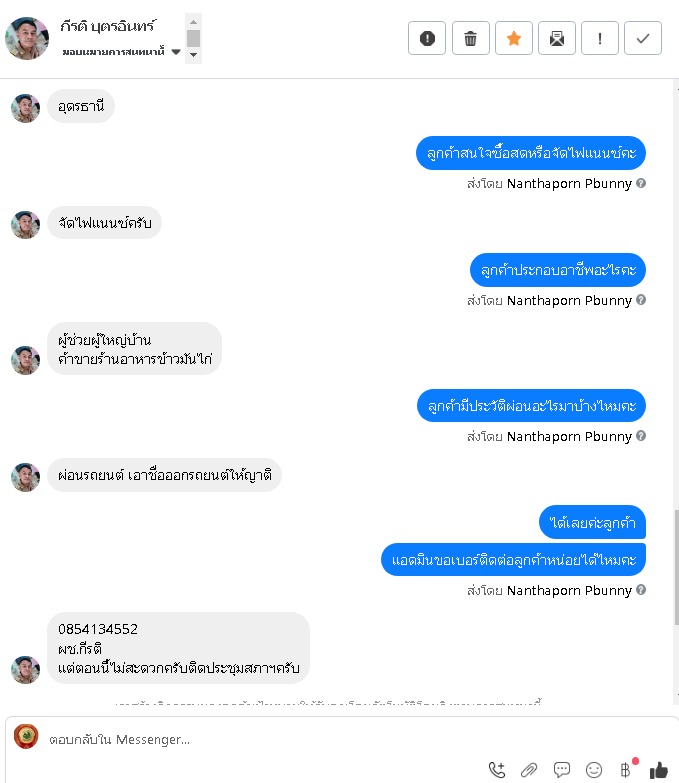Click the small down arrow stepper
The height and width of the screenshot is (783, 679).
coord(194,54)
